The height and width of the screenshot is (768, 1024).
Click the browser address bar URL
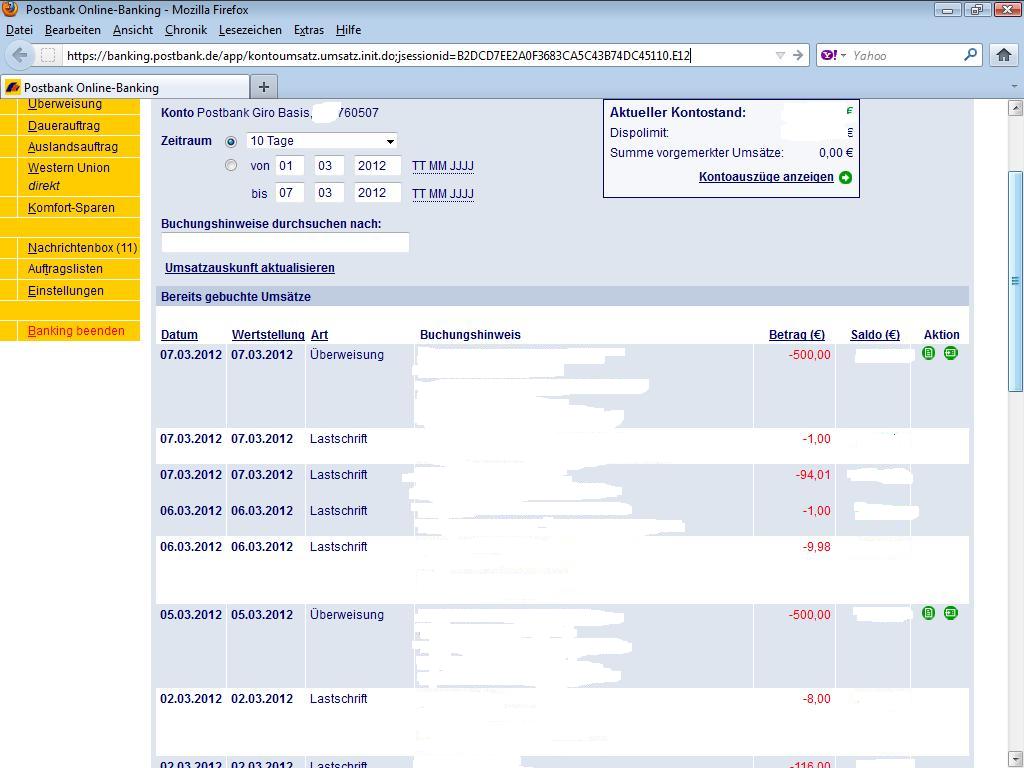[378, 56]
